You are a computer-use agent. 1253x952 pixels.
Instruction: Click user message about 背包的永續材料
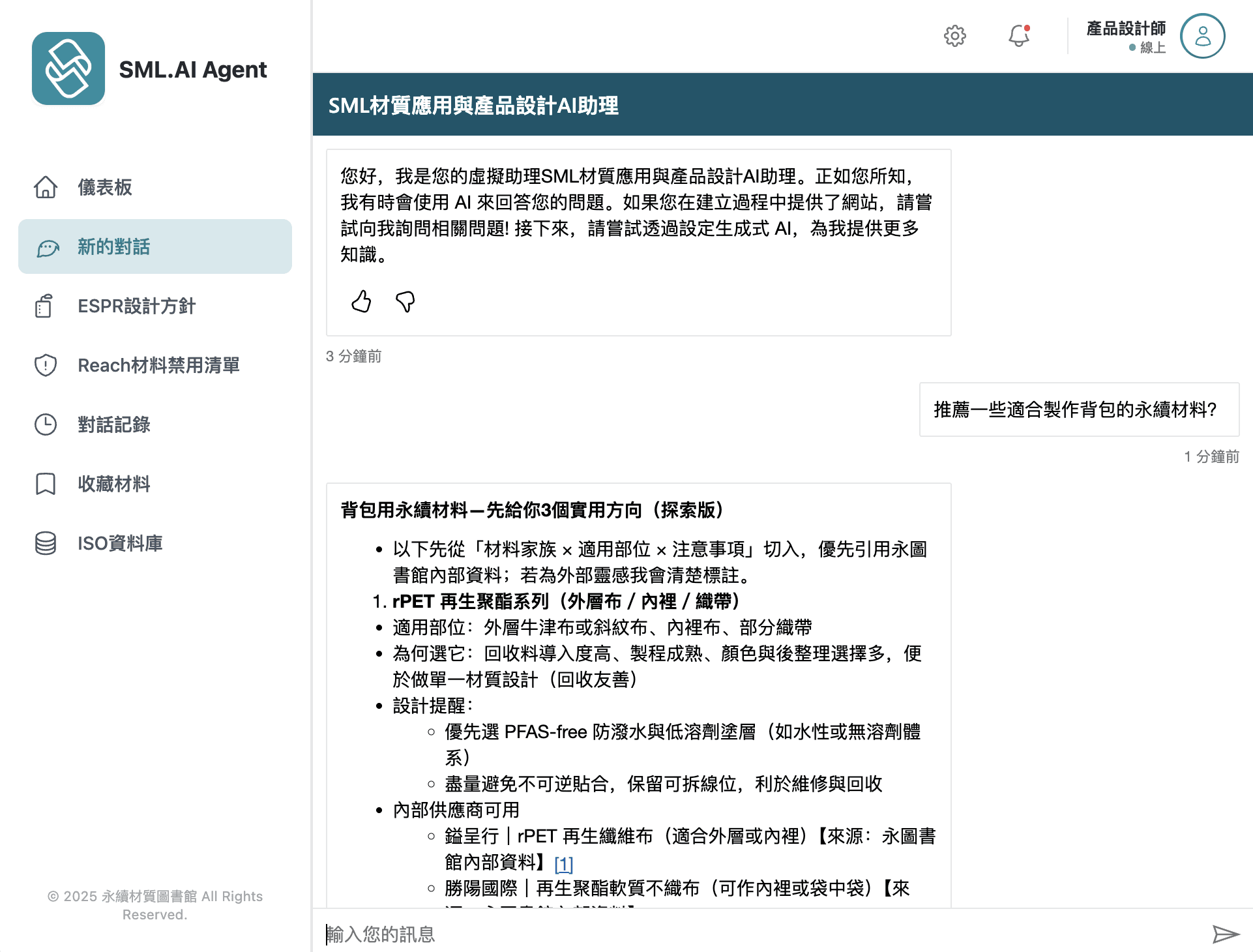pos(1078,409)
